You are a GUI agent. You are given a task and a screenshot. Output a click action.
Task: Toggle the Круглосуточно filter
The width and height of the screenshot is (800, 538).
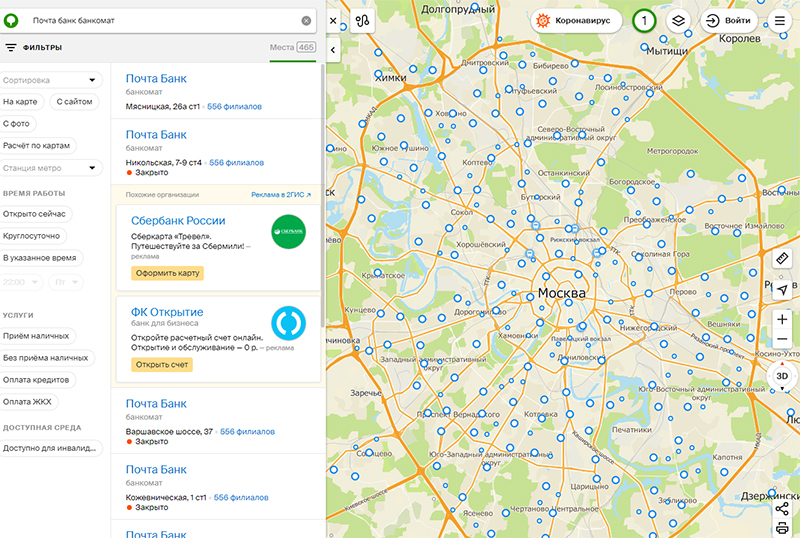(x=32, y=236)
